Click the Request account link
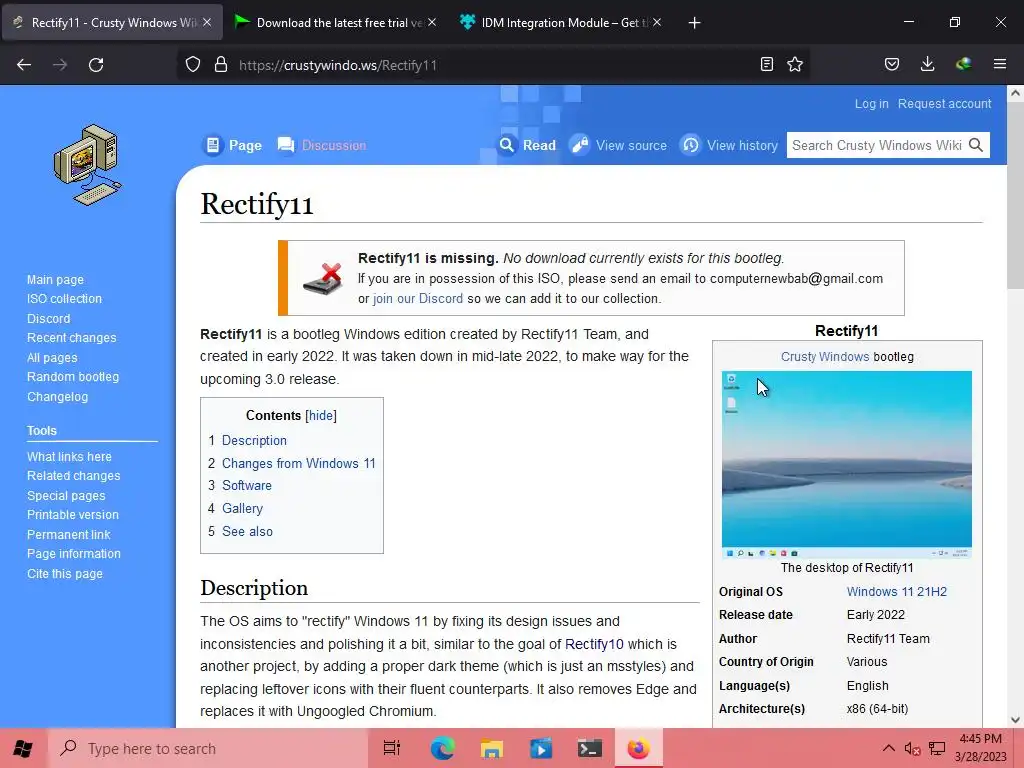This screenshot has height=768, width=1024. (x=944, y=104)
